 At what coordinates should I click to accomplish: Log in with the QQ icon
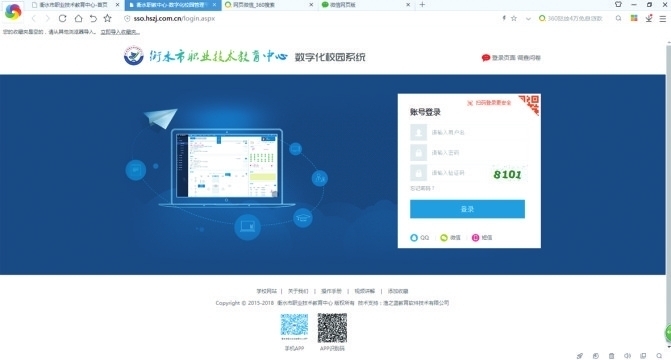tap(414, 238)
